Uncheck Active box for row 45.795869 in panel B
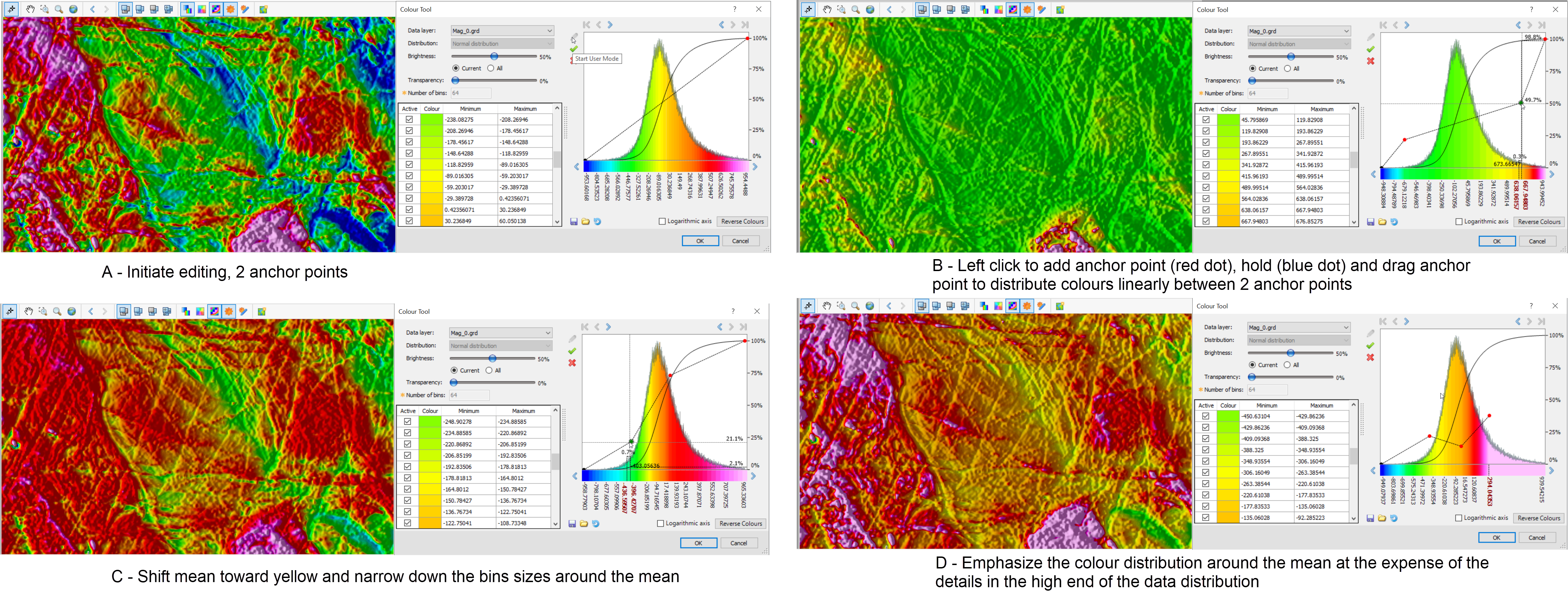Image resolution: width=1568 pixels, height=606 pixels. pyautogui.click(x=1206, y=120)
